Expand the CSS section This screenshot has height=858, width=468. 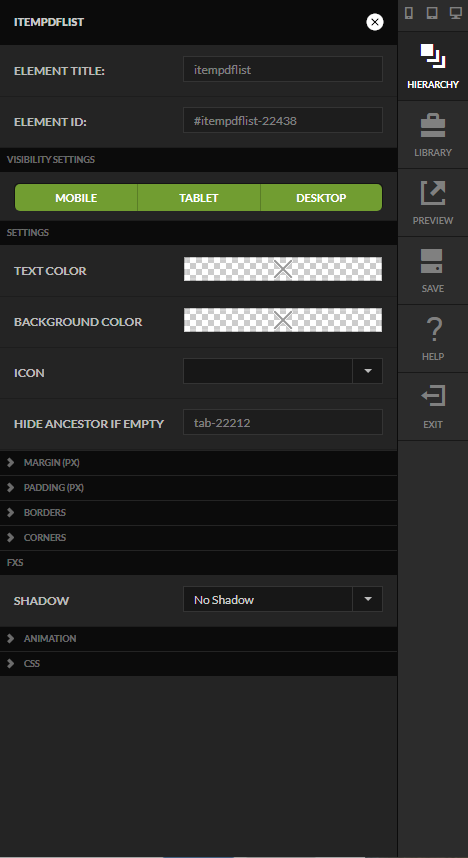pos(199,664)
